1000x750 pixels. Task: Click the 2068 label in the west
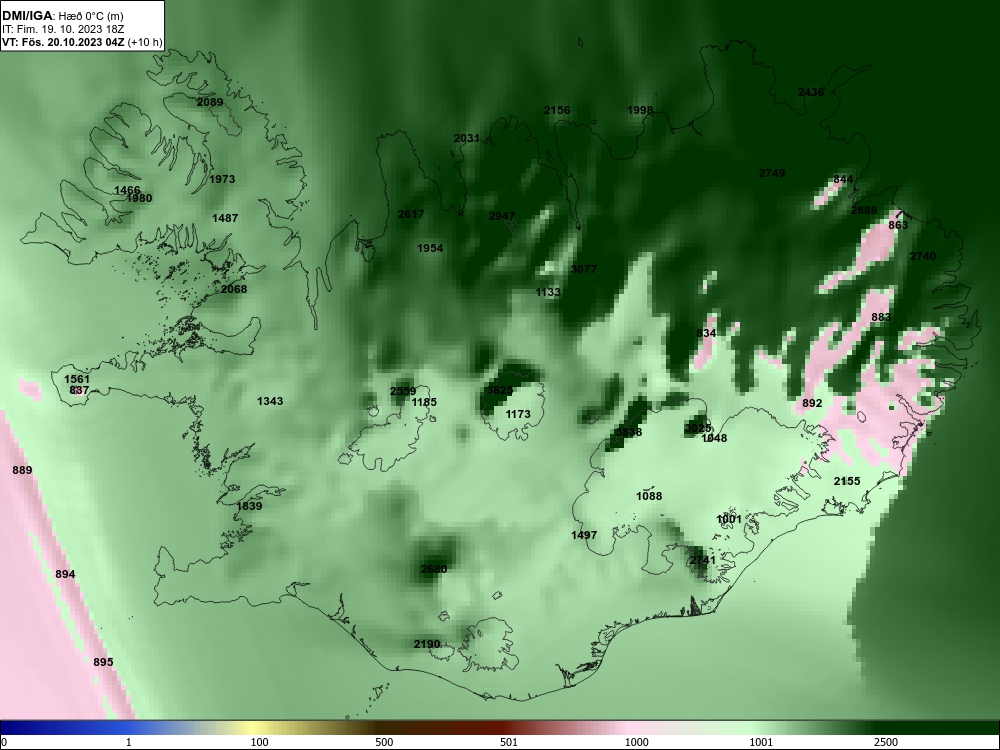tap(234, 290)
